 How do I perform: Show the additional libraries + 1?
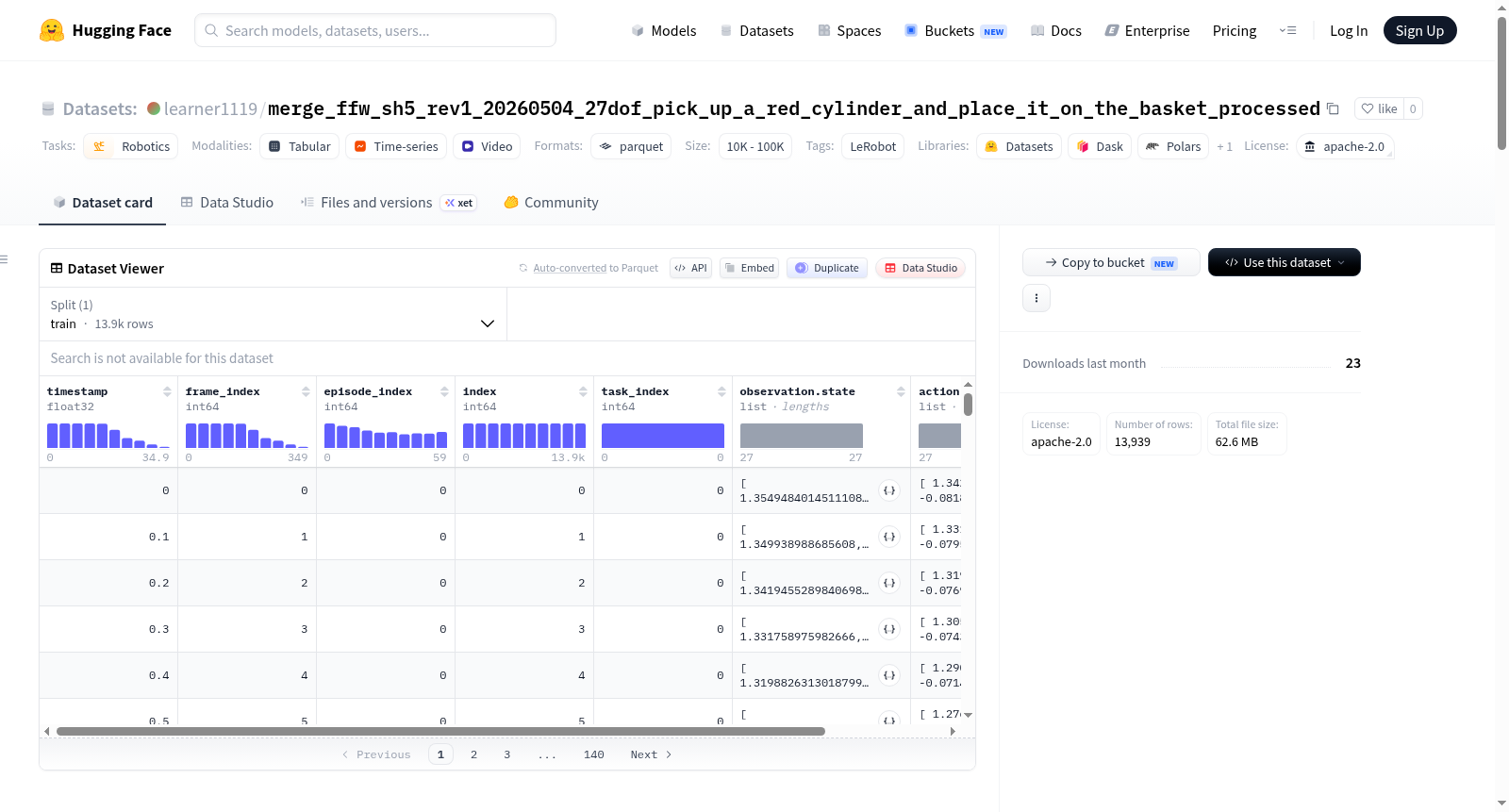click(x=1224, y=146)
